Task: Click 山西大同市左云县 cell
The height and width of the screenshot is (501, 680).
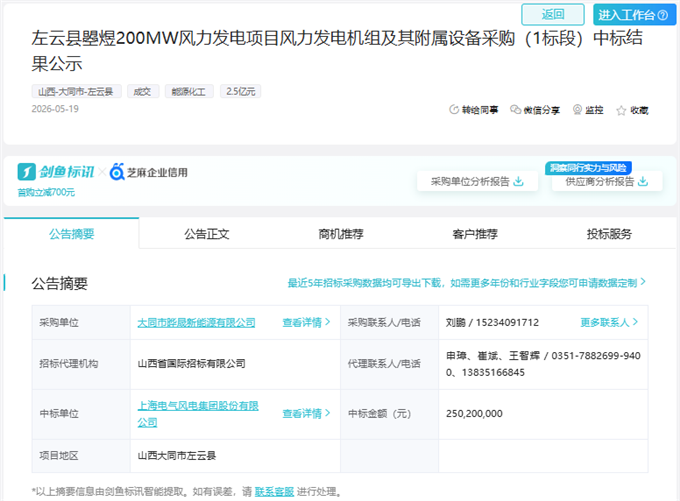Action: click(x=177, y=455)
